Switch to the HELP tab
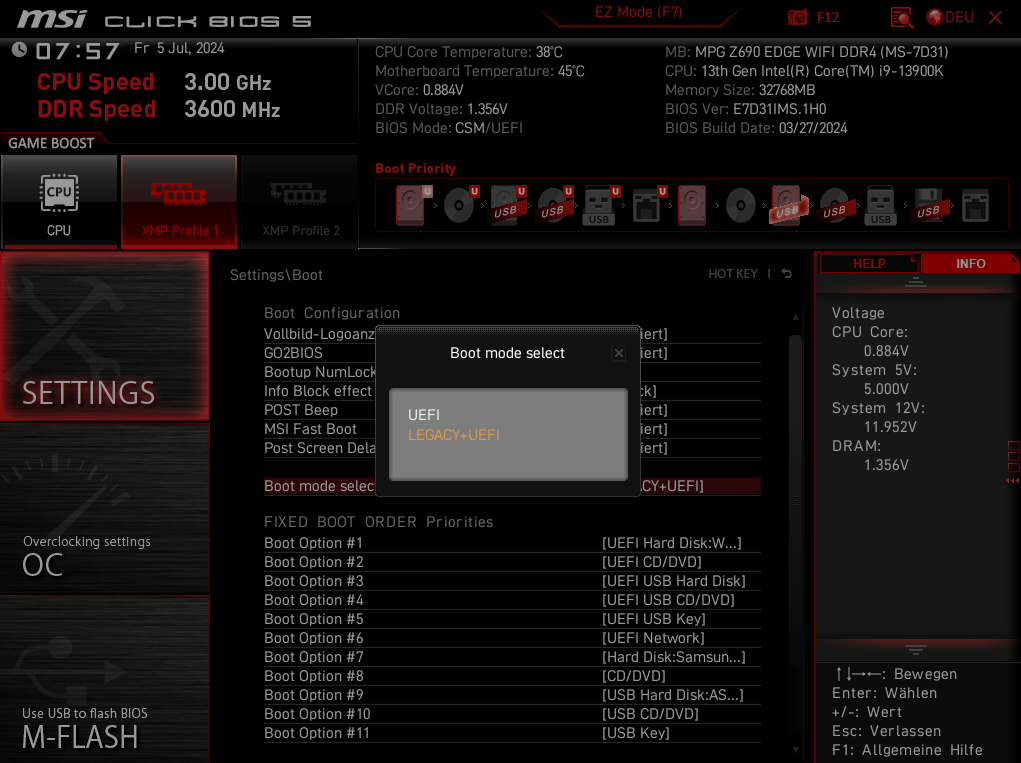The height and width of the screenshot is (763, 1021). tap(869, 263)
